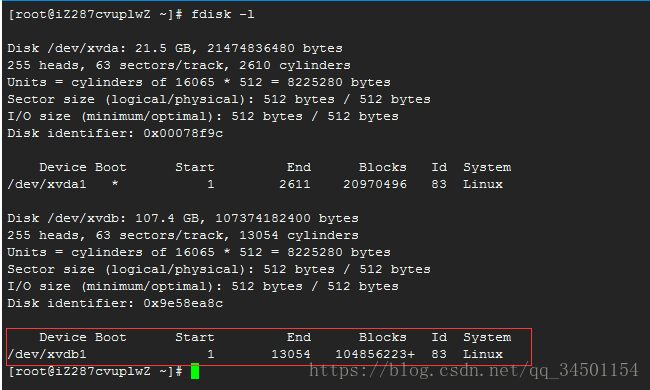Click the device name '/dev/xvdb1'
650x390 pixels.
coord(47,354)
